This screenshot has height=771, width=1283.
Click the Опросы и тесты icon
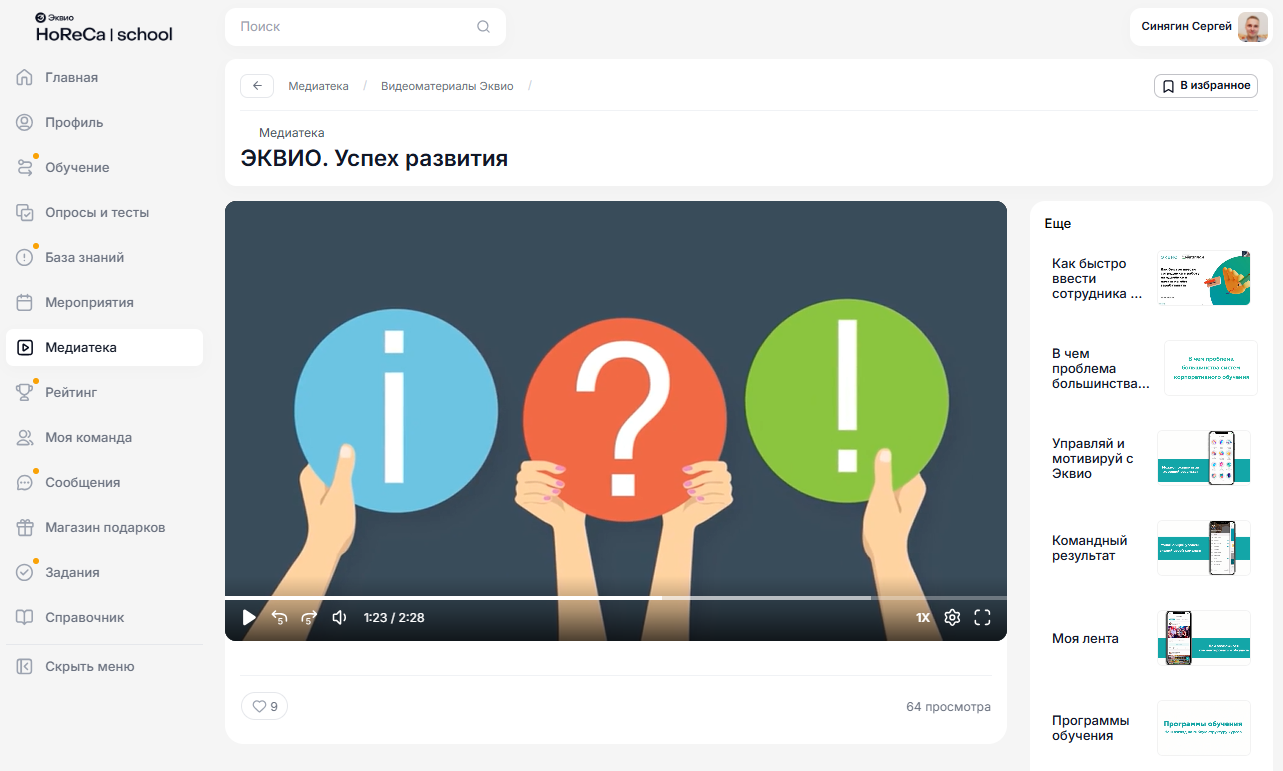pyautogui.click(x=25, y=213)
